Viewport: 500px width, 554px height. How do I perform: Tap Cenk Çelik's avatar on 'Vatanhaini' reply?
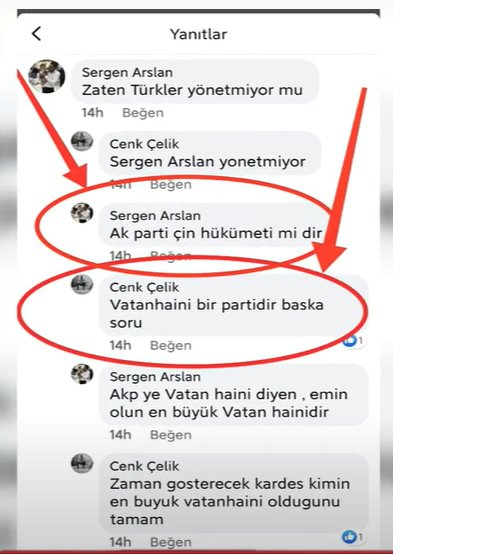coord(82,284)
